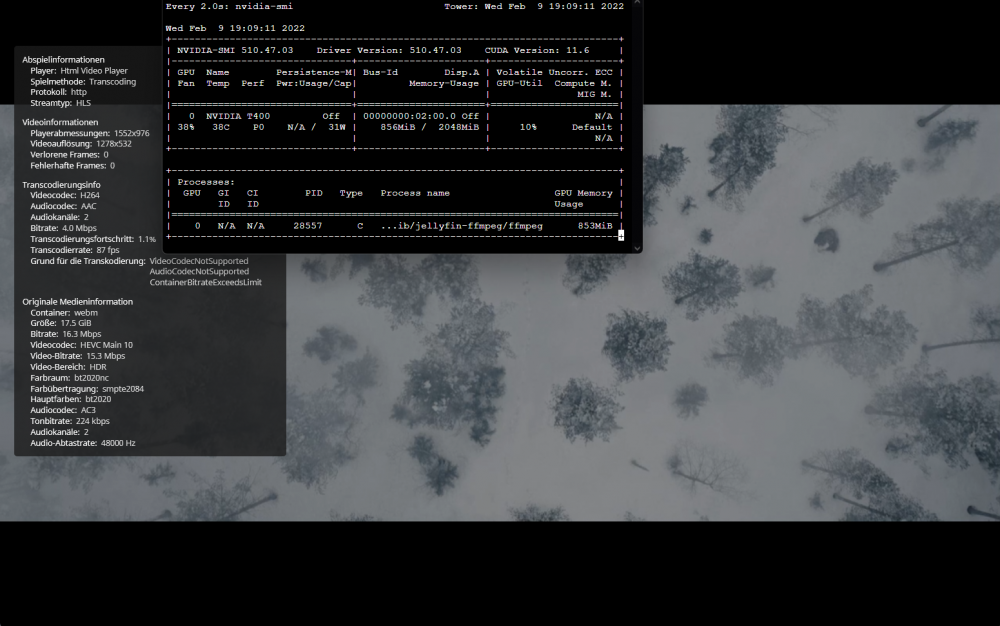The image size is (1000, 626).
Task: Click the transcoding Bitrate "4.0 Mbps"
Action: click(x=80, y=228)
